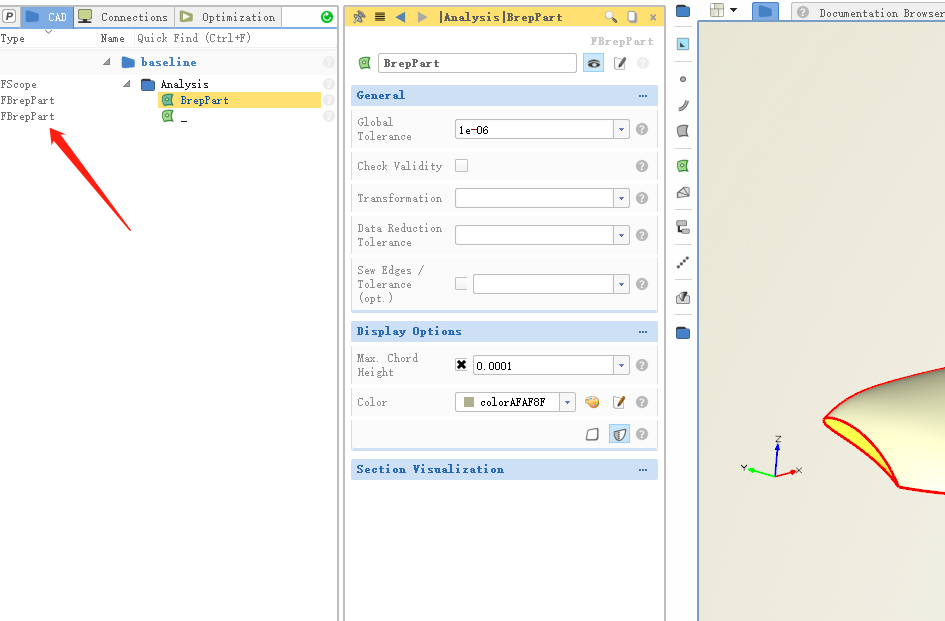This screenshot has width=945, height=621.
Task: Expand the Section Visualization header
Action: 504,470
